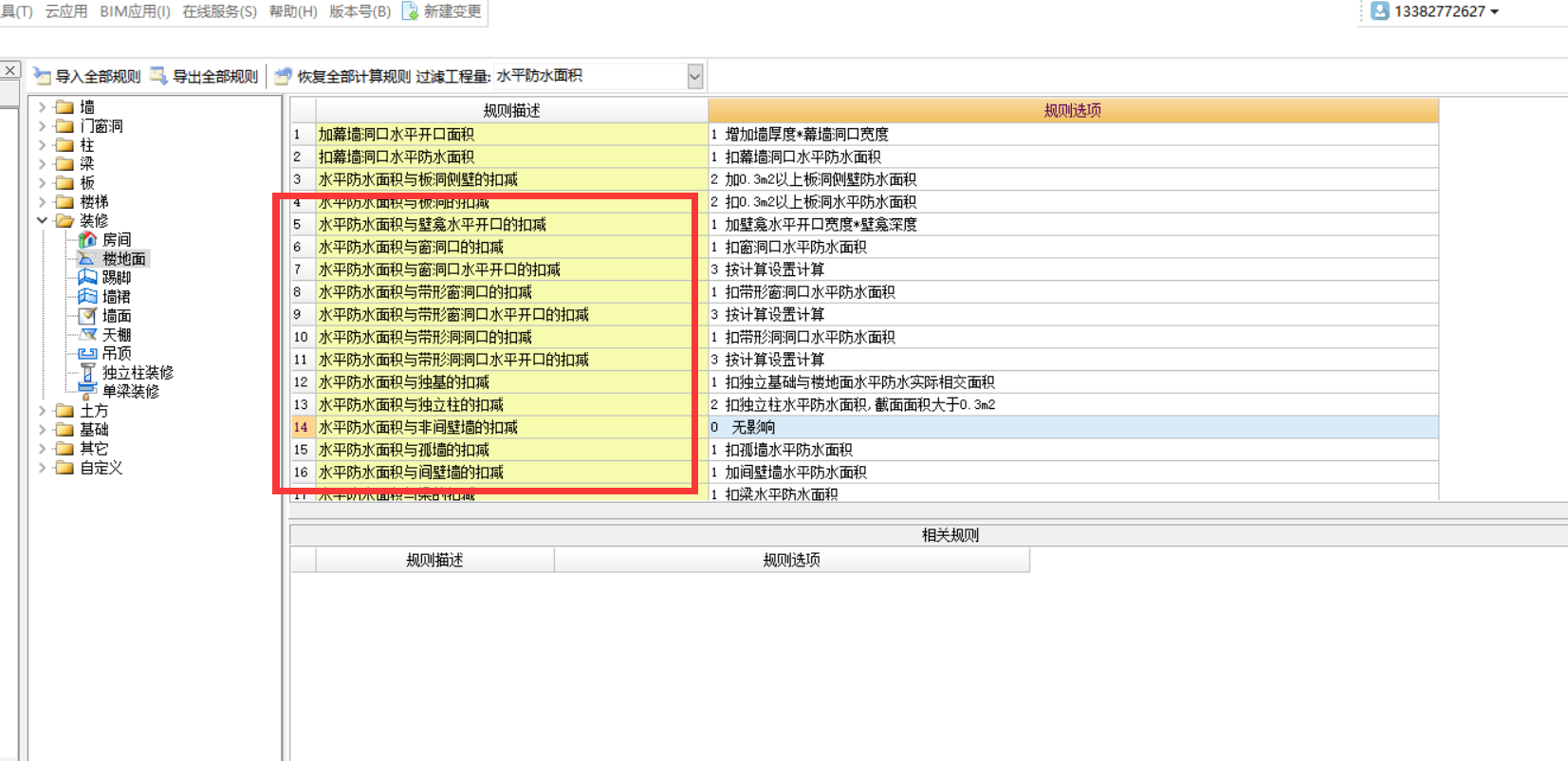The height and width of the screenshot is (761, 1568).
Task: Click the 新建变更 icon in menu bar
Action: click(411, 11)
